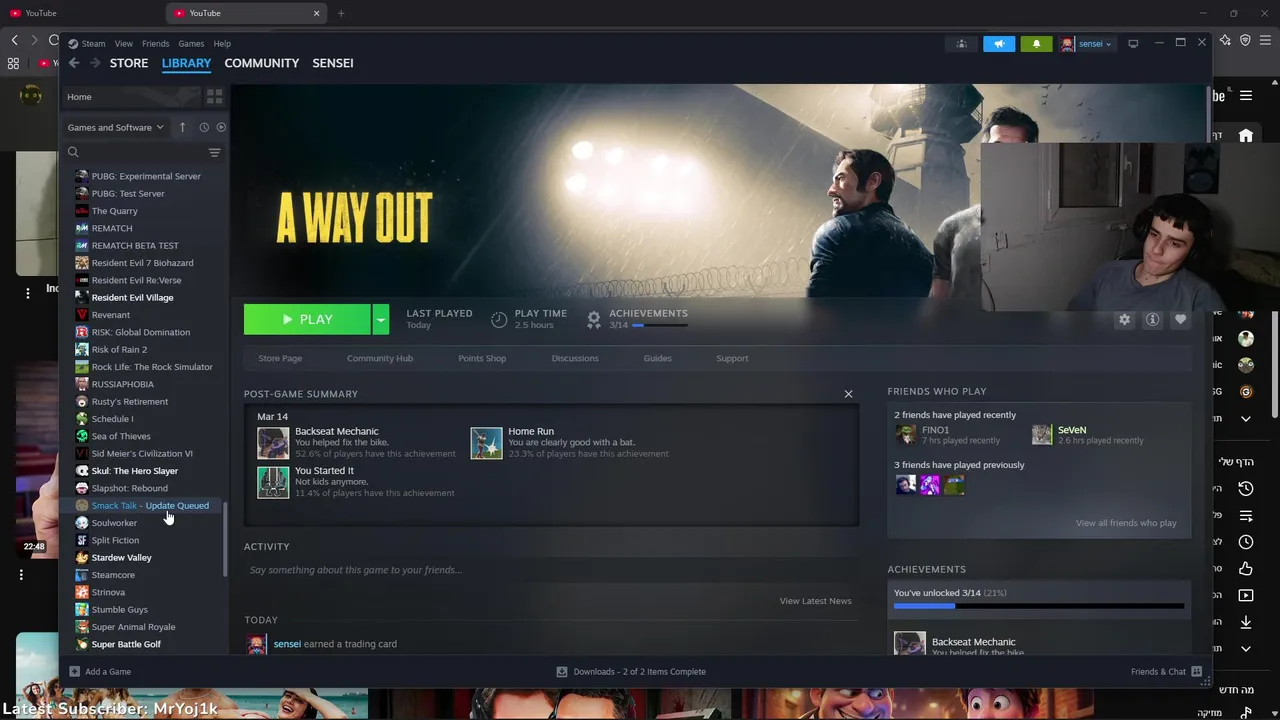Open the friends activity icon in Steam header

click(961, 44)
